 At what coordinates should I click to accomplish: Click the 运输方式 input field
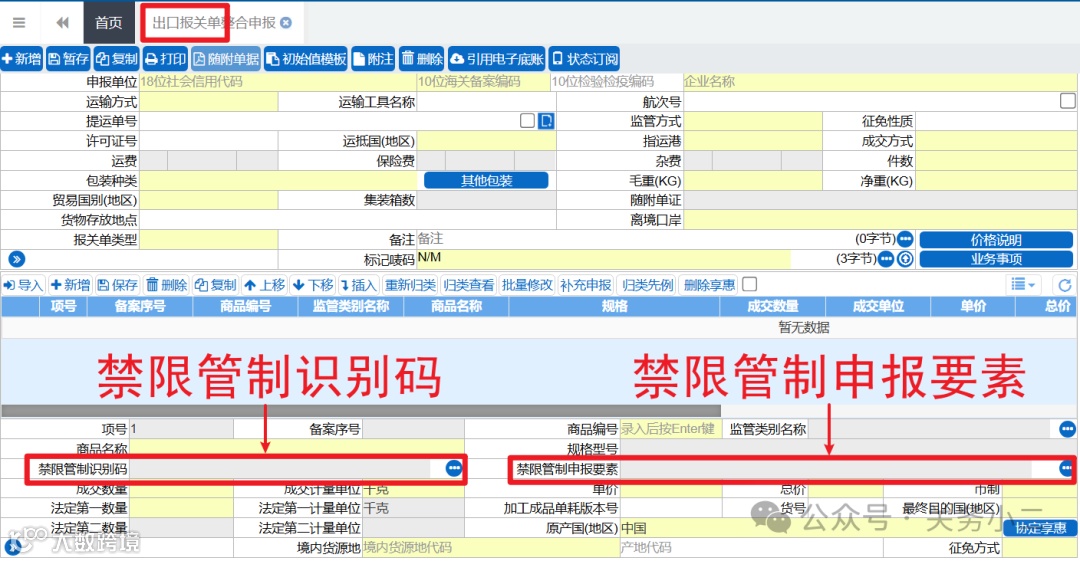tap(209, 102)
